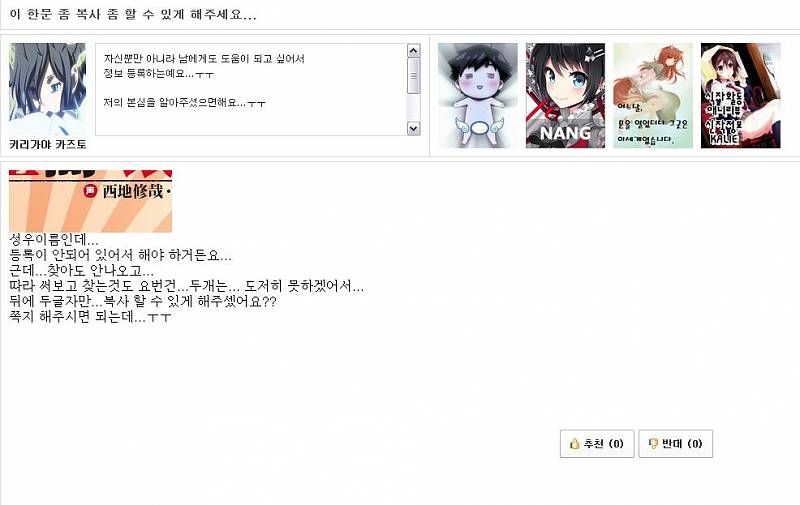Open the author's avatar image
The height and width of the screenshot is (505, 800).
click(47, 90)
